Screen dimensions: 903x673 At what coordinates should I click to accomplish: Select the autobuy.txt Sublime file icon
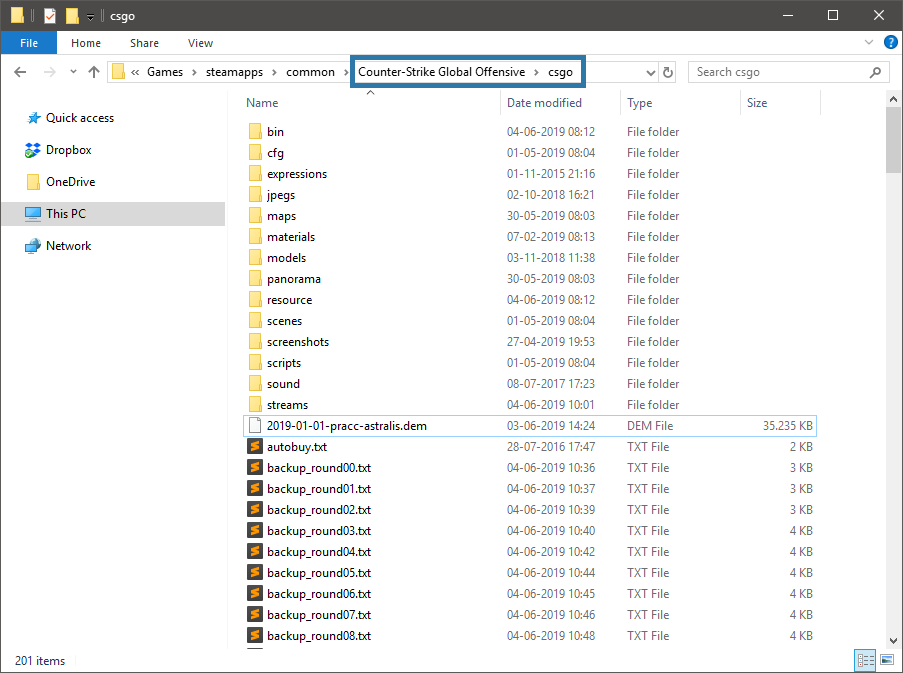pos(255,447)
